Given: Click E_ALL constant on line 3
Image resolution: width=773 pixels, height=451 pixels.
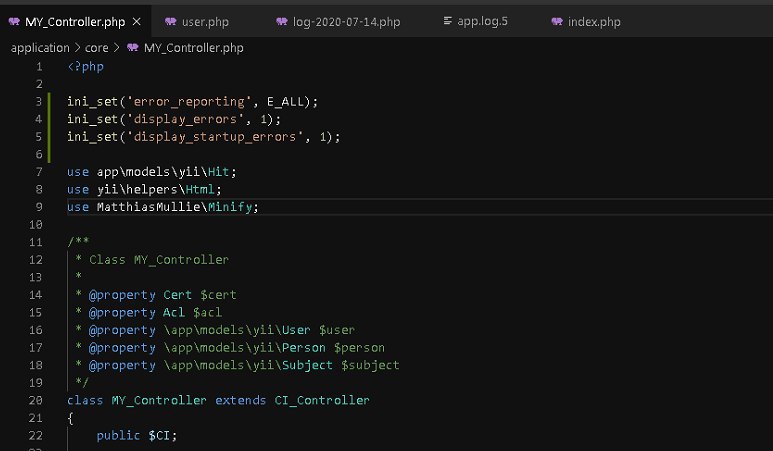Looking at the screenshot, I should pos(285,102).
